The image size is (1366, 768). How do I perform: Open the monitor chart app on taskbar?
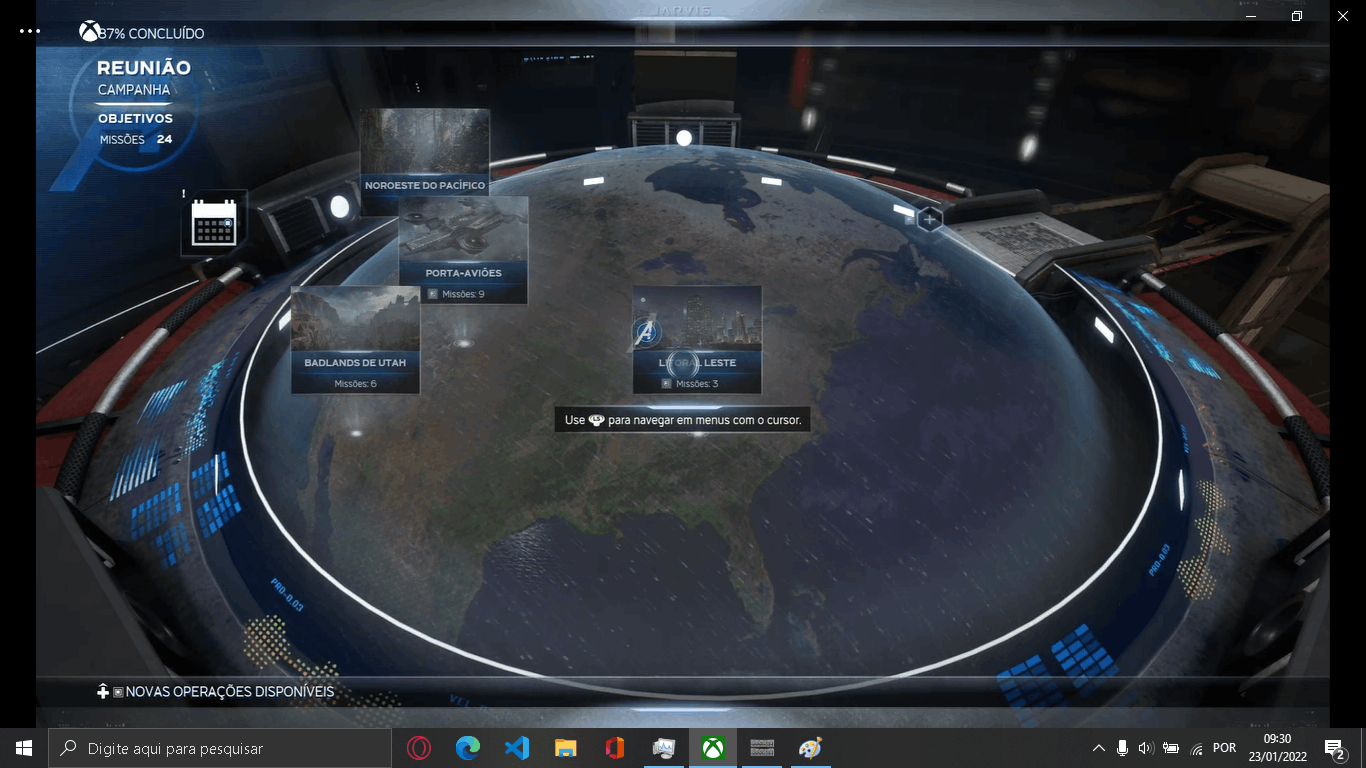pyautogui.click(x=664, y=748)
